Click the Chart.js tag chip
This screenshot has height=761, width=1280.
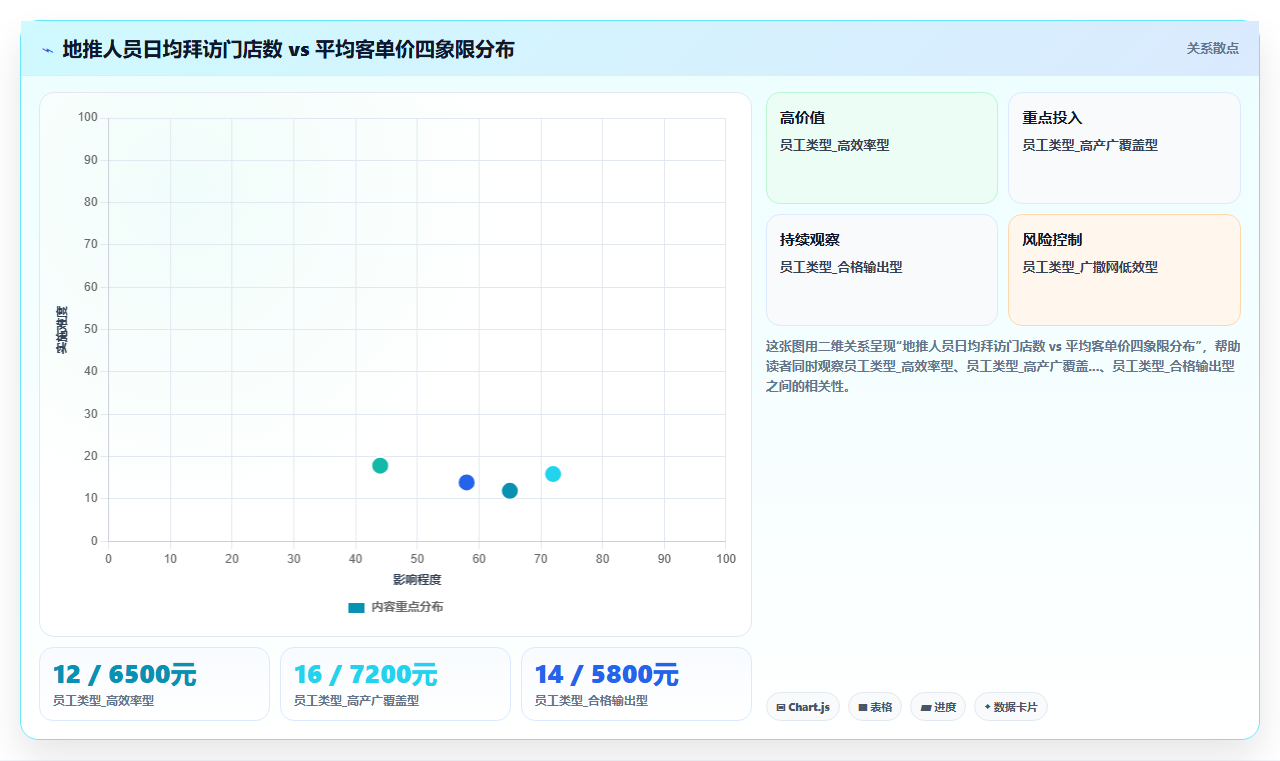pyautogui.click(x=803, y=707)
